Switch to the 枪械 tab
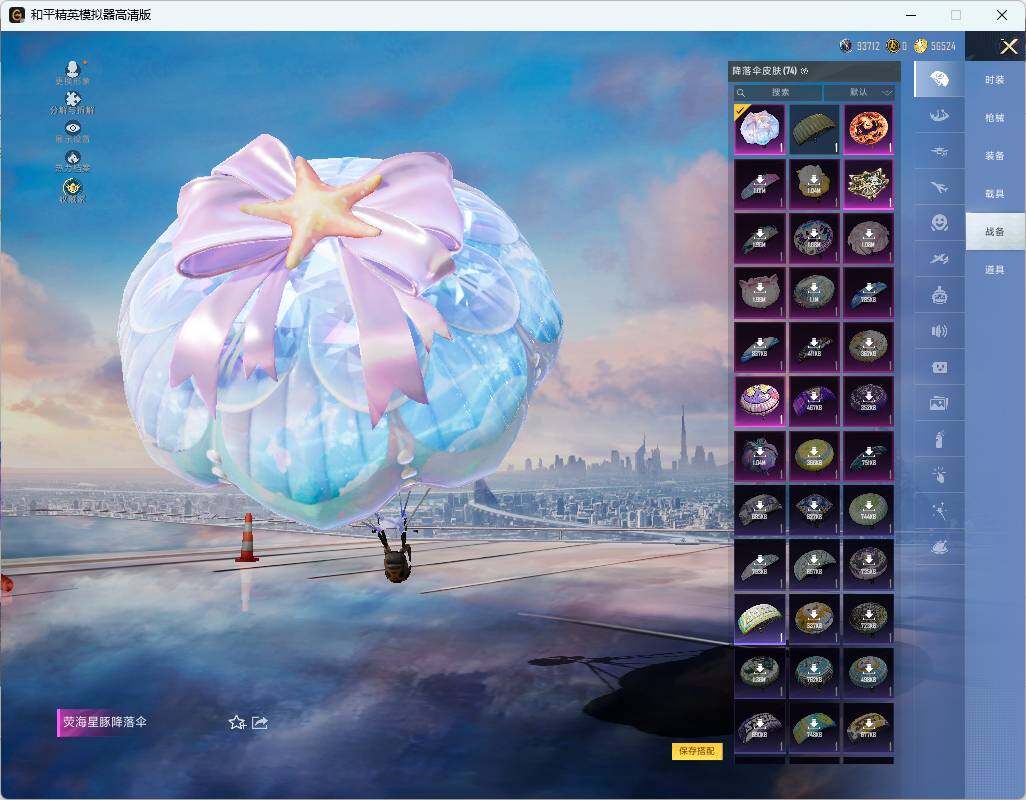This screenshot has width=1026, height=800. pyautogui.click(x=995, y=118)
